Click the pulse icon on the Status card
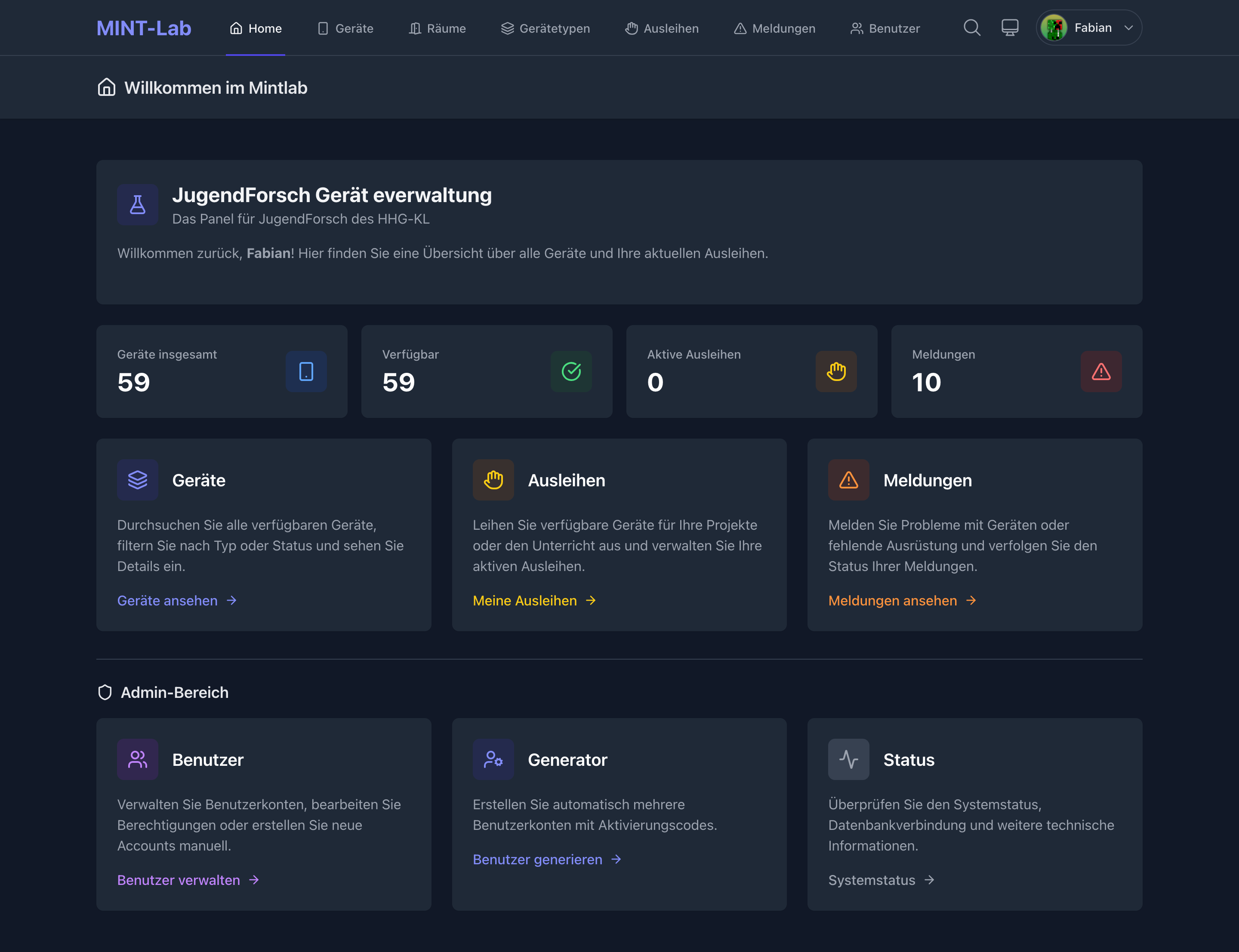The image size is (1239, 952). pos(848,759)
